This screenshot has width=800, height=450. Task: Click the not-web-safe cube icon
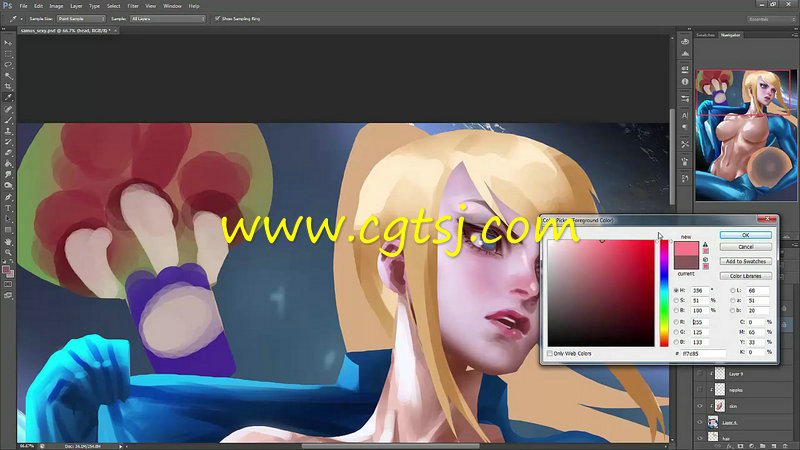pos(706,260)
